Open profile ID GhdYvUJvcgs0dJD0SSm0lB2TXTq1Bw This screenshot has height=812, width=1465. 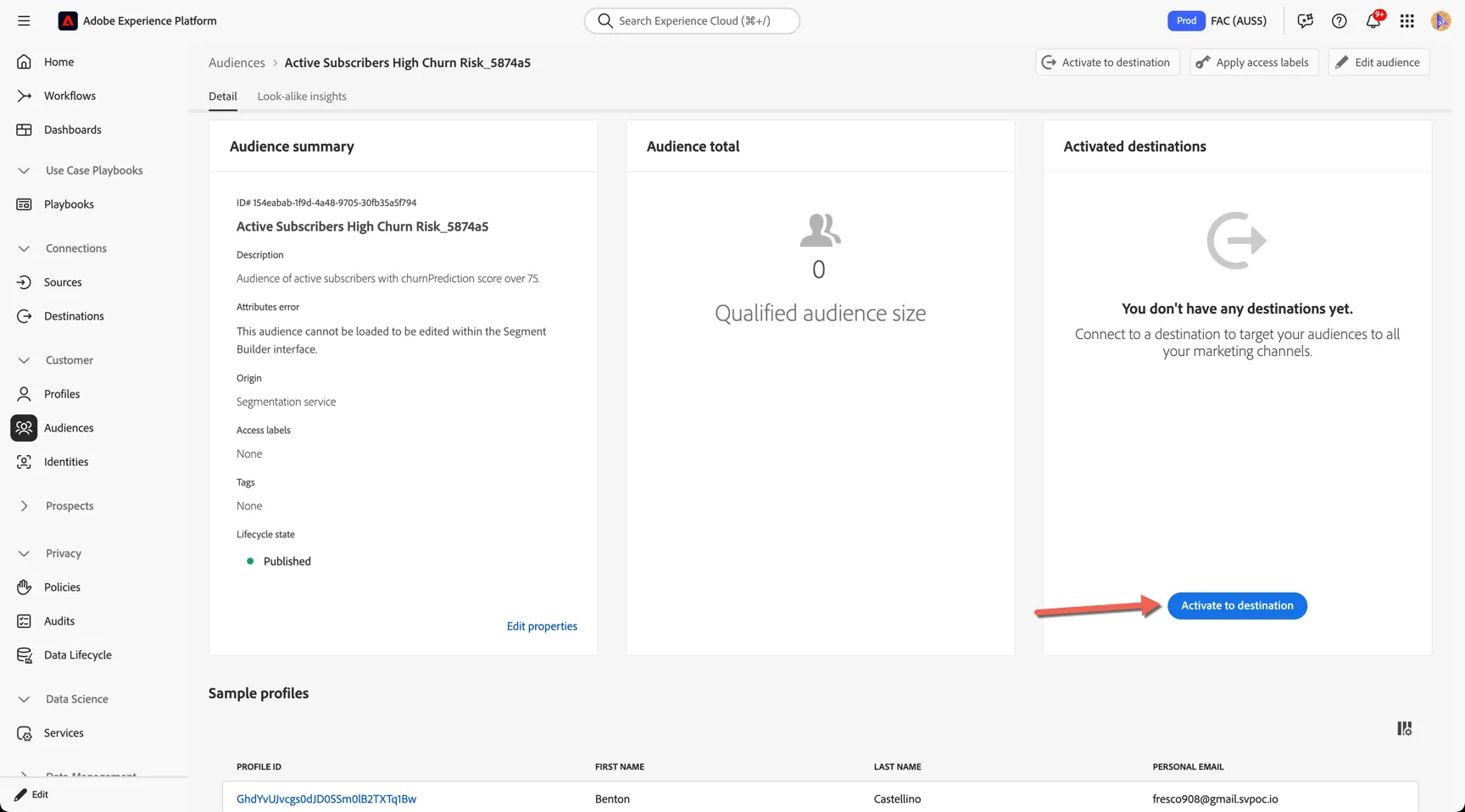click(326, 799)
